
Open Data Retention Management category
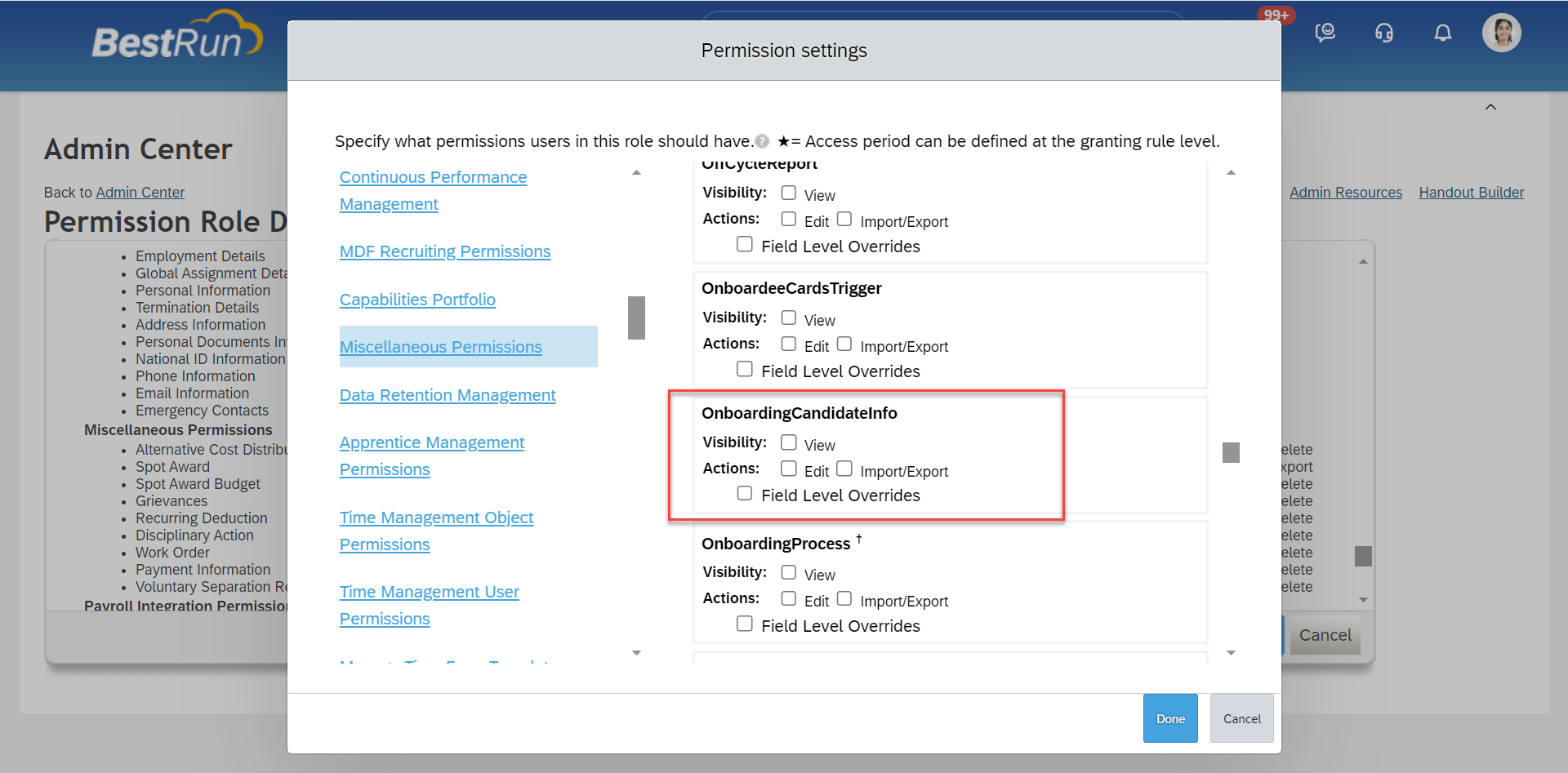[448, 395]
